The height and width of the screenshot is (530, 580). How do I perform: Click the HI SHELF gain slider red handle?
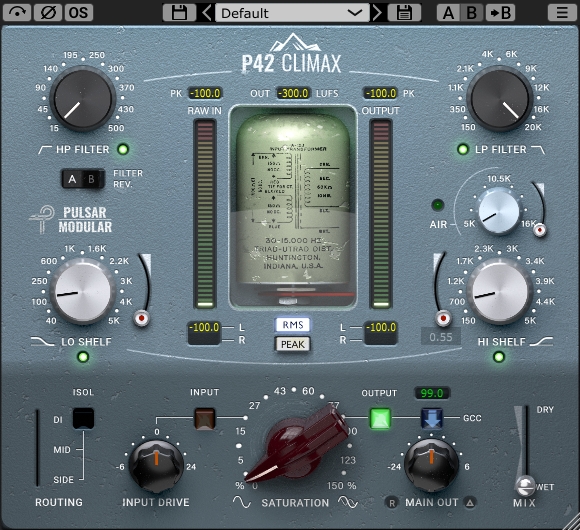point(443,318)
